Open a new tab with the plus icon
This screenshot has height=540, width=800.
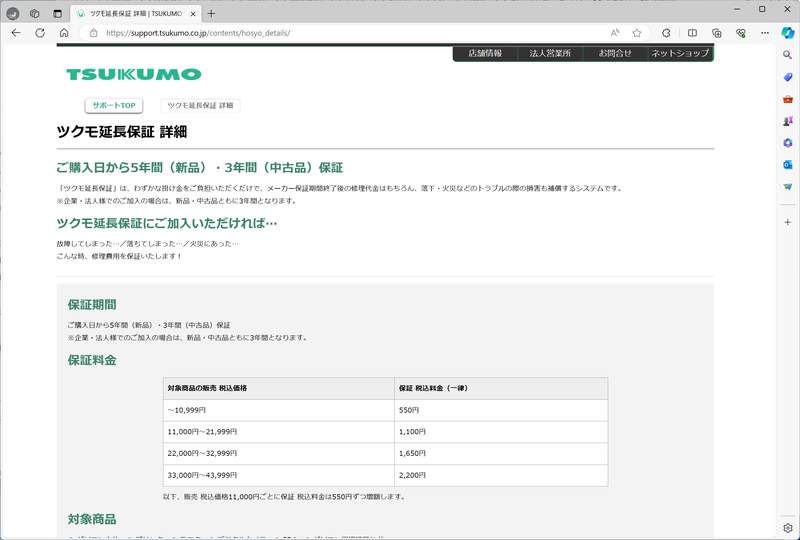coord(211,14)
